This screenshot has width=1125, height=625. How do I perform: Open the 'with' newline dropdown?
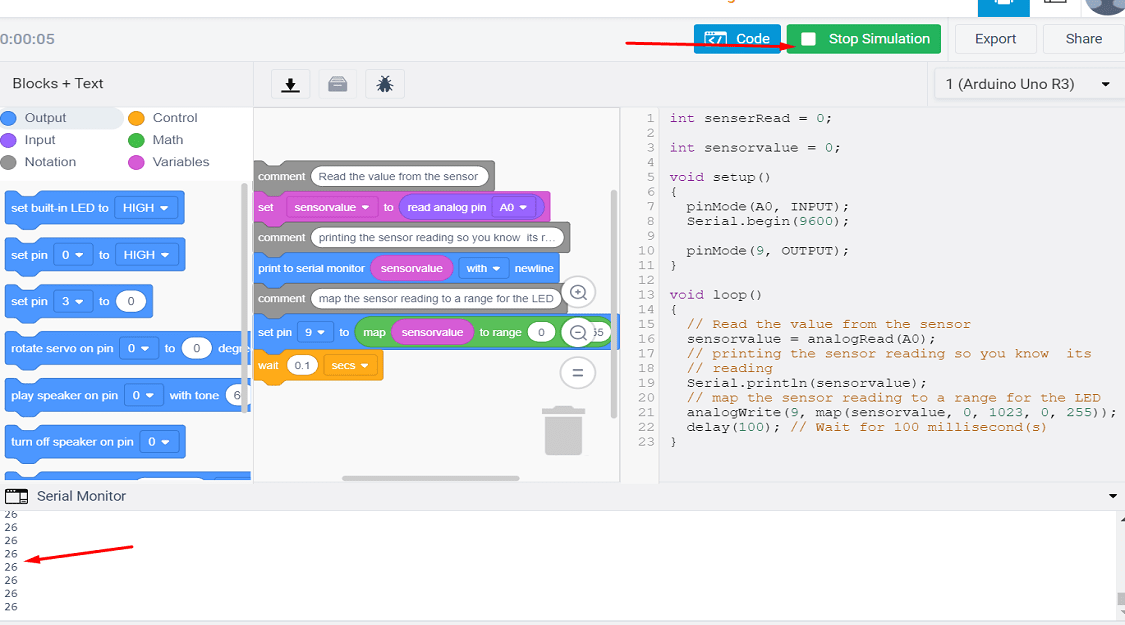click(x=483, y=268)
